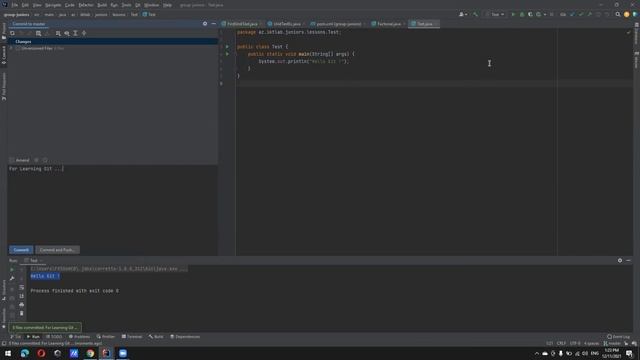Viewport: 640px width, 360px height.
Task: Open the Dependencies tool window tab
Action: [x=185, y=337]
